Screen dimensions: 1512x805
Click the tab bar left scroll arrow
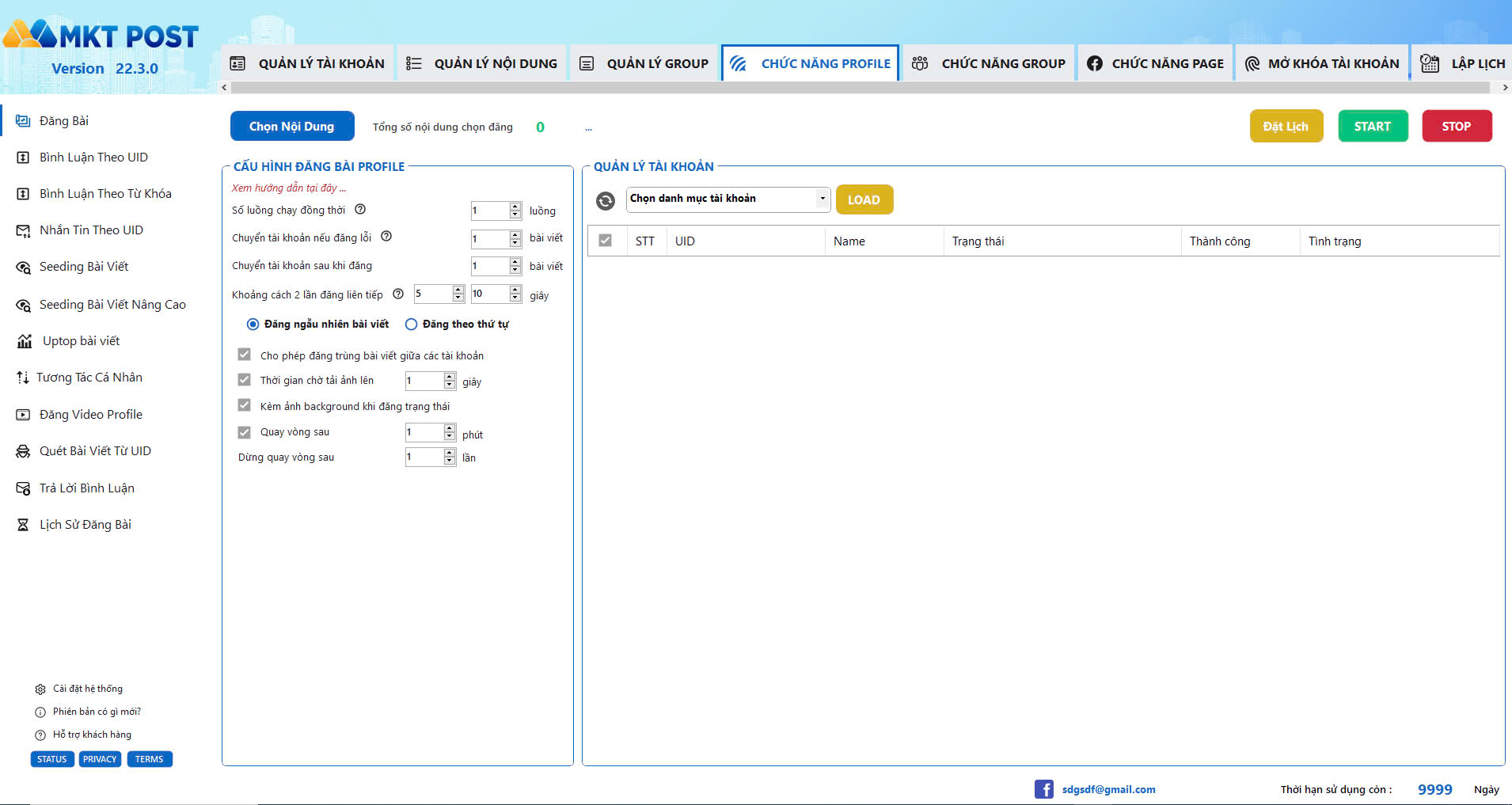[225, 88]
